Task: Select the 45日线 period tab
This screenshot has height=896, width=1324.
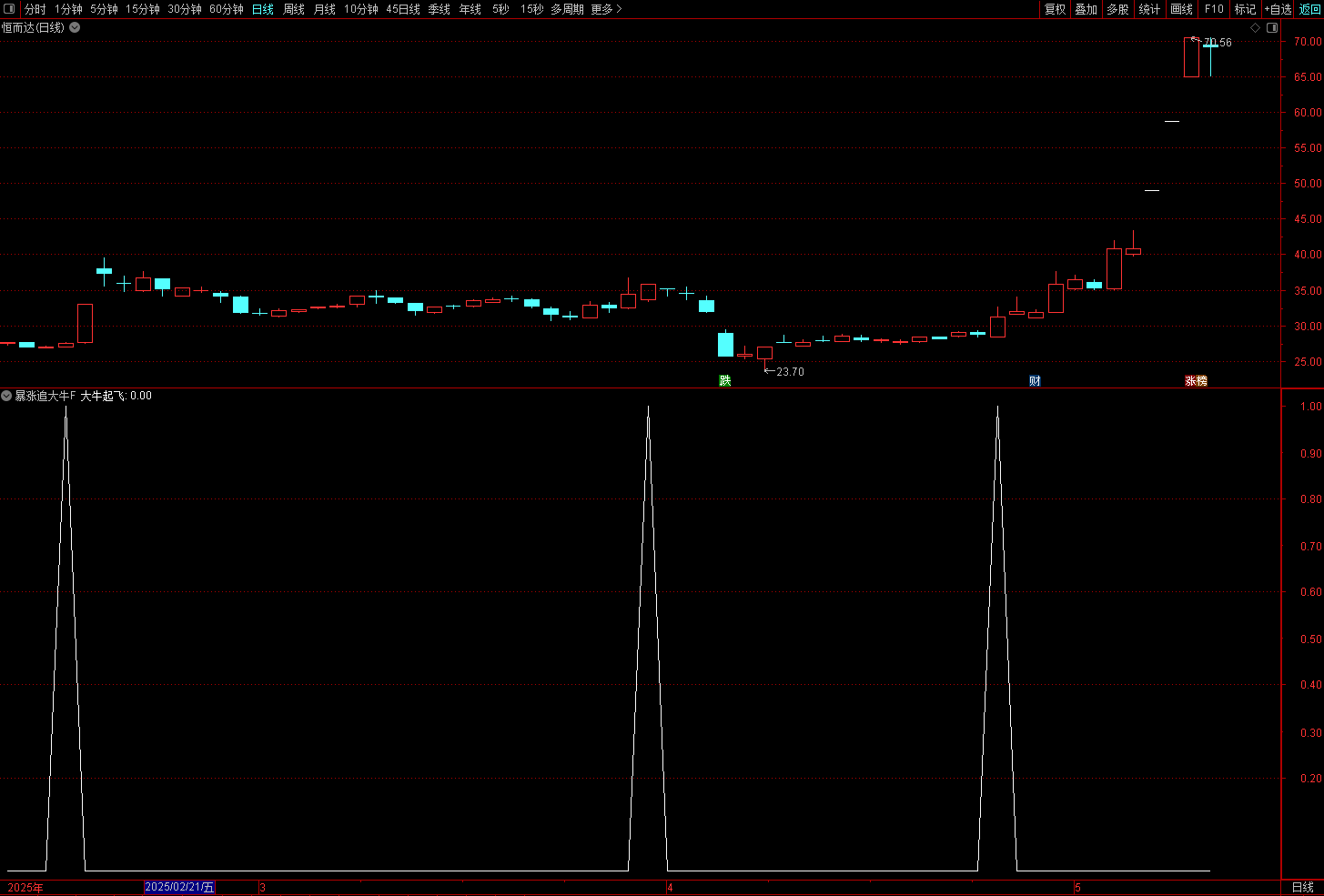Action: coord(403,9)
